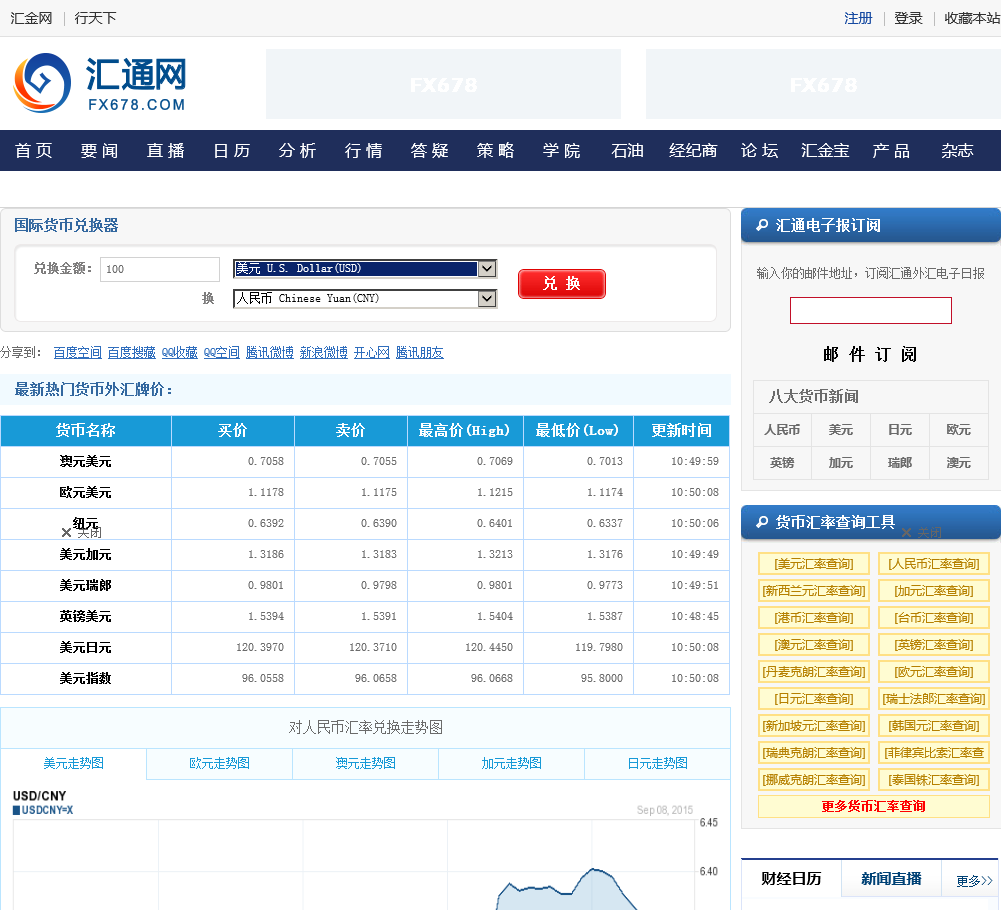Image resolution: width=1001 pixels, height=910 pixels.
Task: Switch to the 澳元走势图 tab
Action: [x=365, y=763]
